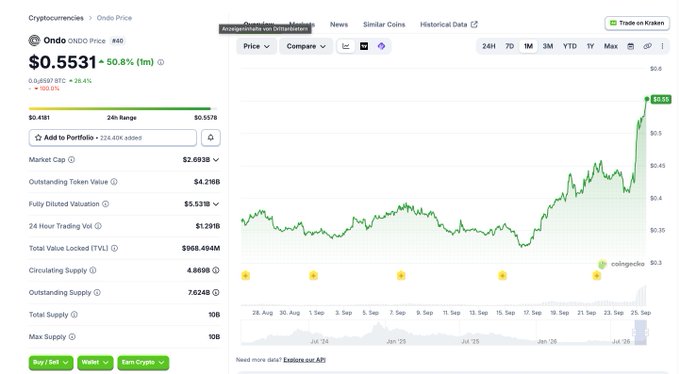Click info icon after 4.869B circulating value
680x374 pixels.
(216, 270)
